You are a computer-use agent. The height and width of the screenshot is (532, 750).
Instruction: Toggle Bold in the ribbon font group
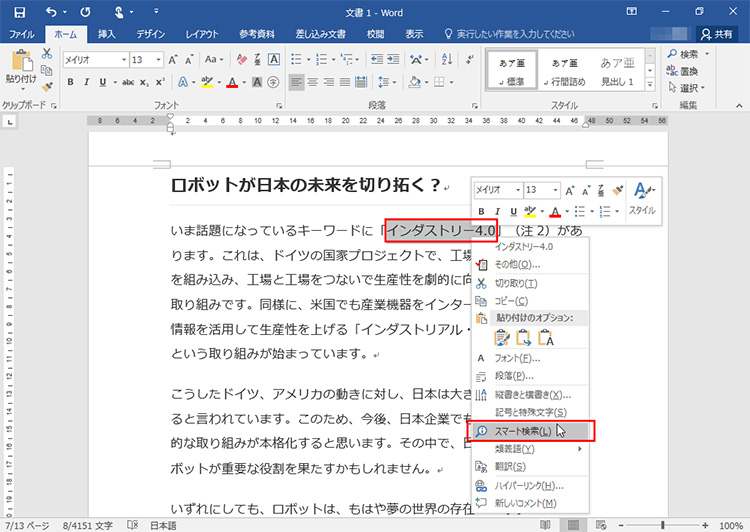tap(70, 81)
